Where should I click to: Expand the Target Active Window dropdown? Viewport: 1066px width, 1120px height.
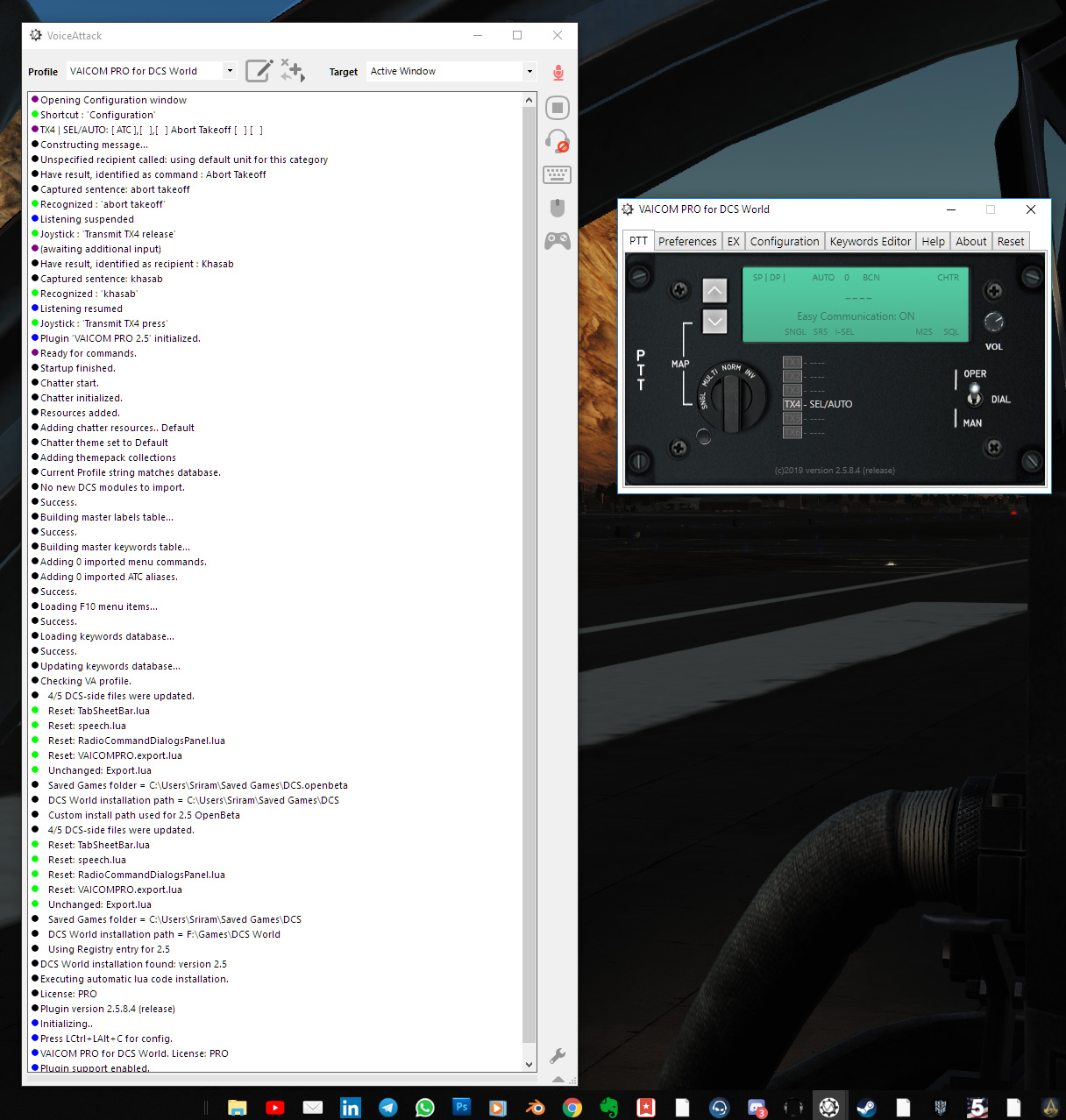tap(529, 71)
